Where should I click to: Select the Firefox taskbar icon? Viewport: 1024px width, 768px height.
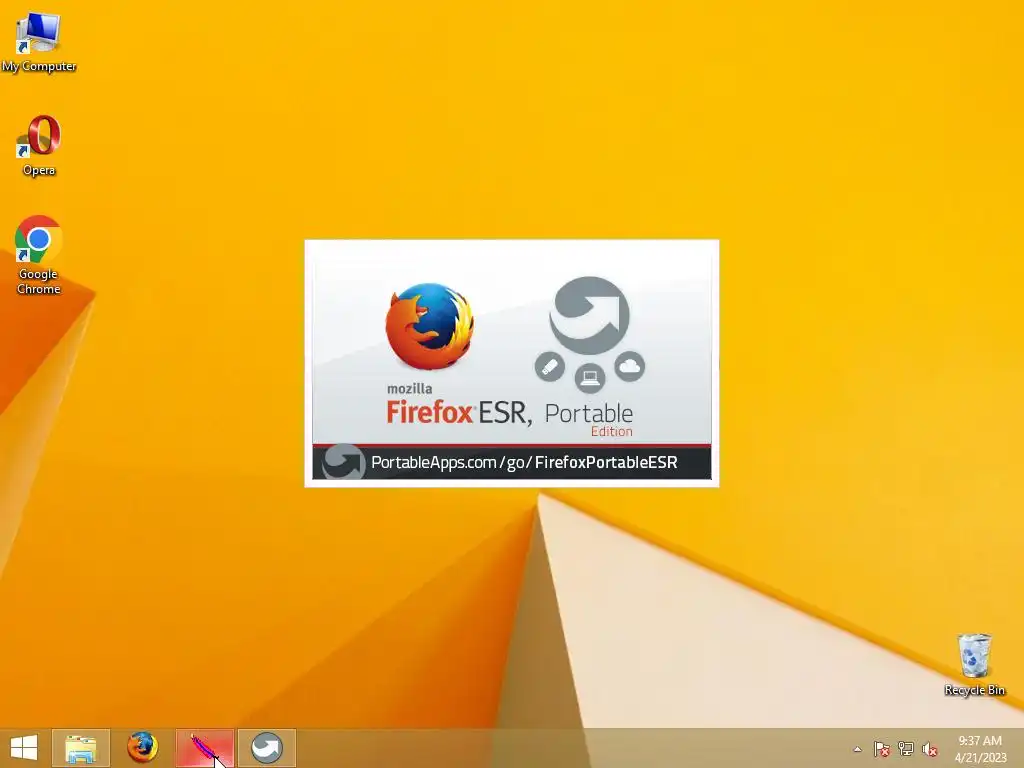142,748
